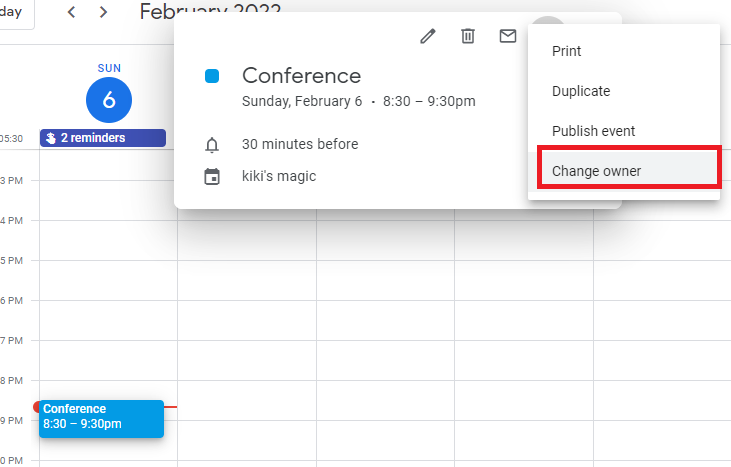Click the hand icon in reminders chip

(x=52, y=138)
